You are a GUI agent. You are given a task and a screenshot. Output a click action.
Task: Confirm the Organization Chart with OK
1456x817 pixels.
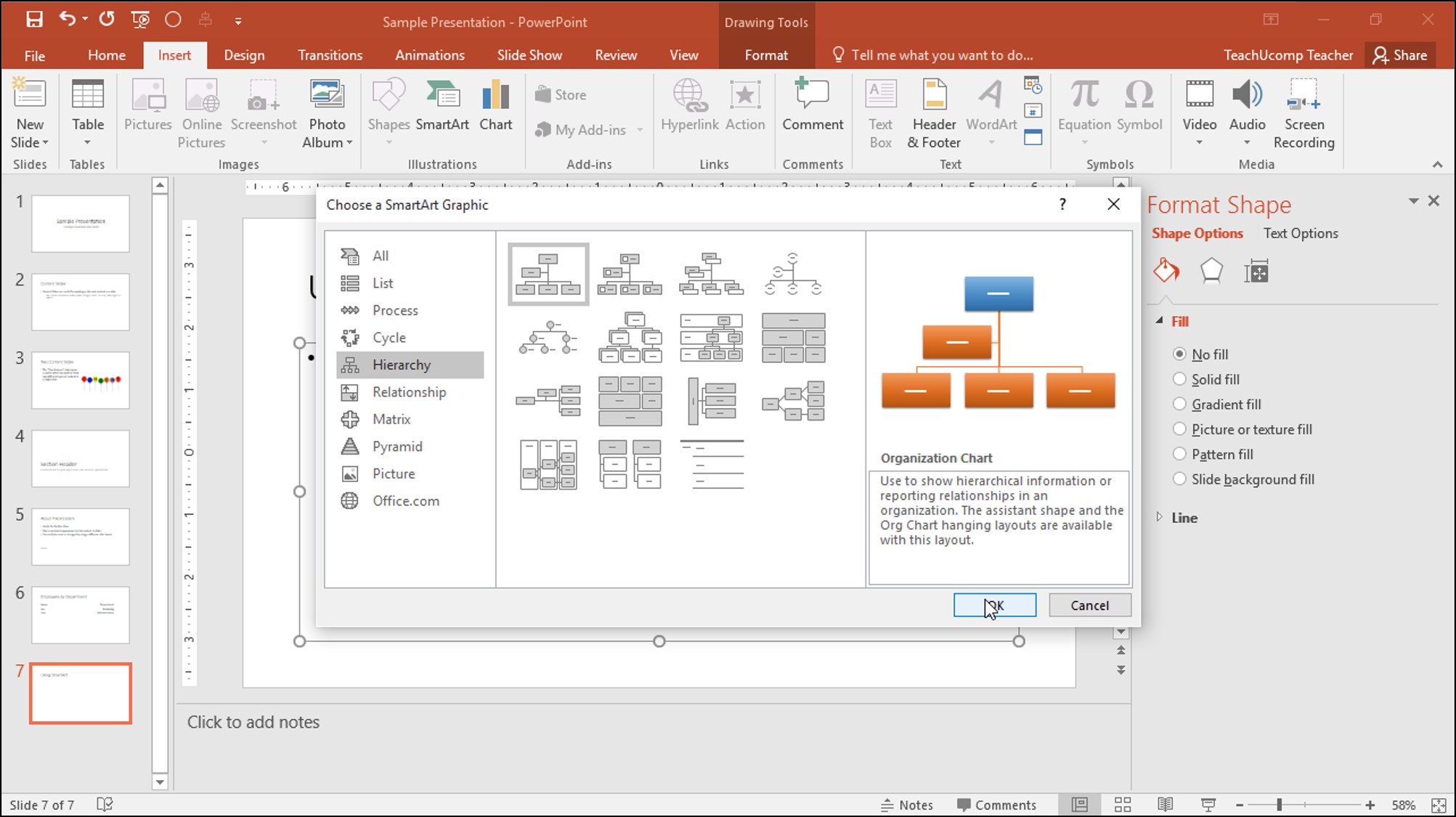point(994,605)
